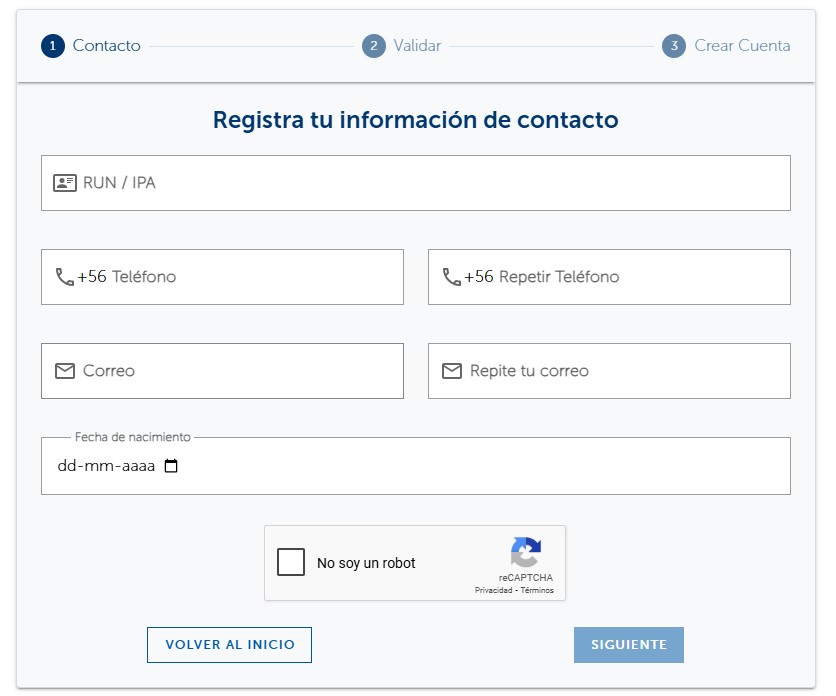Click the envelope icon in Correo field

pyautogui.click(x=65, y=371)
